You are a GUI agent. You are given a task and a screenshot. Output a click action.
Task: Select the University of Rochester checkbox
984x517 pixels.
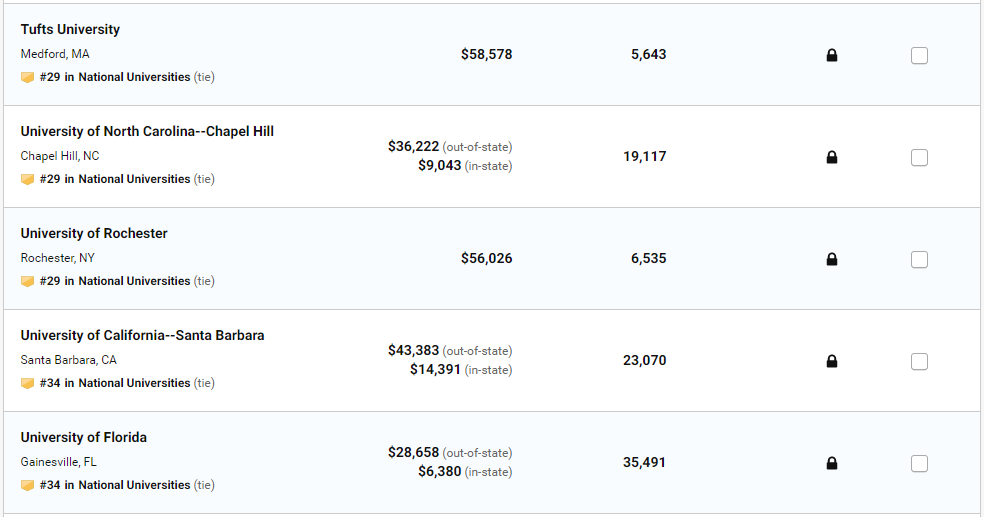919,260
